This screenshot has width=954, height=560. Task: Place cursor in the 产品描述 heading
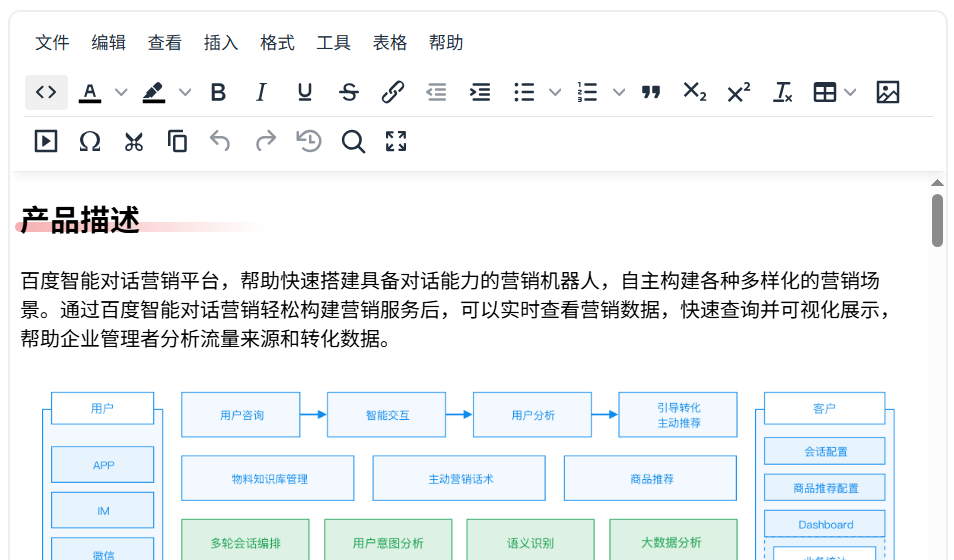coord(80,220)
